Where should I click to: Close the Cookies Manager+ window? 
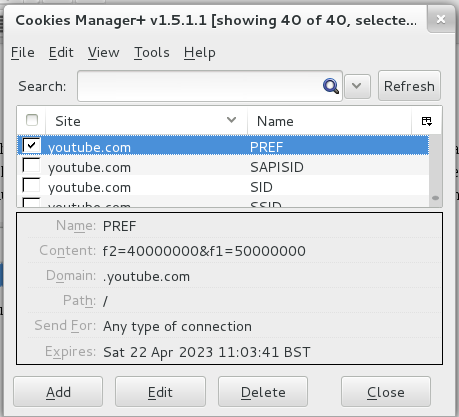(x=441, y=19)
